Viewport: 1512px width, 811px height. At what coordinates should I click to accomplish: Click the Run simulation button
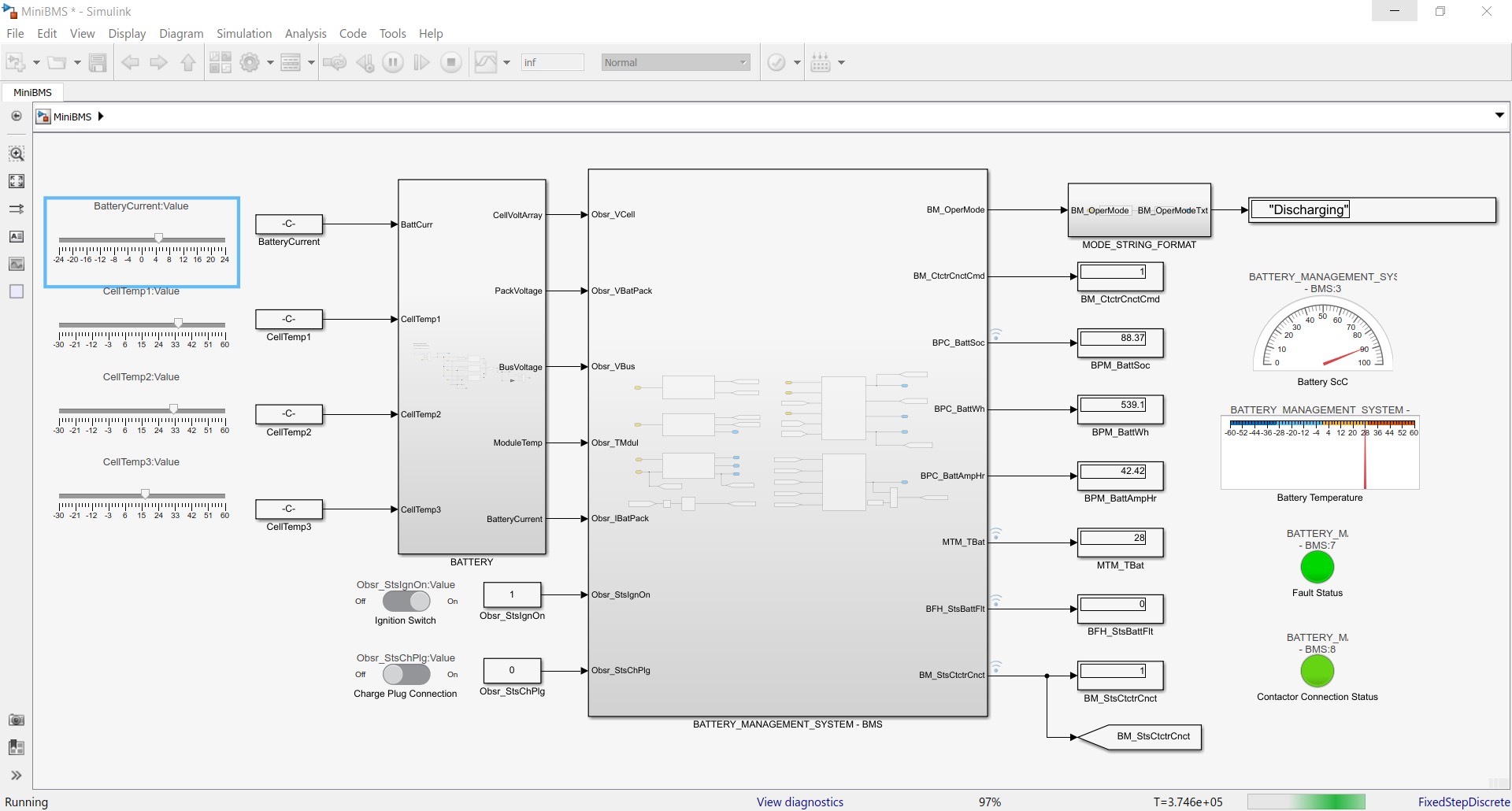pyautogui.click(x=393, y=61)
